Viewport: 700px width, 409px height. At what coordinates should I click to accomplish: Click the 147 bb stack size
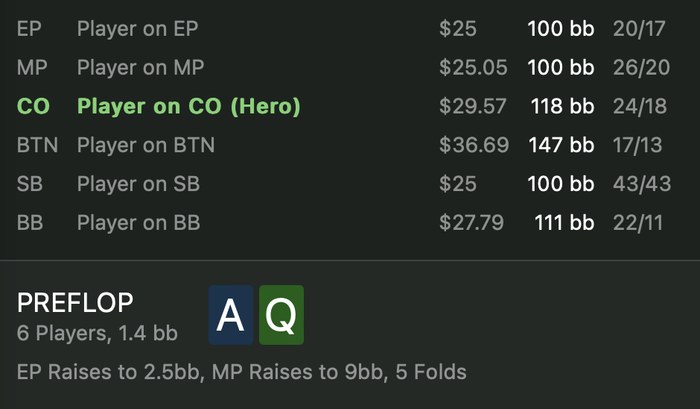pyautogui.click(x=561, y=145)
